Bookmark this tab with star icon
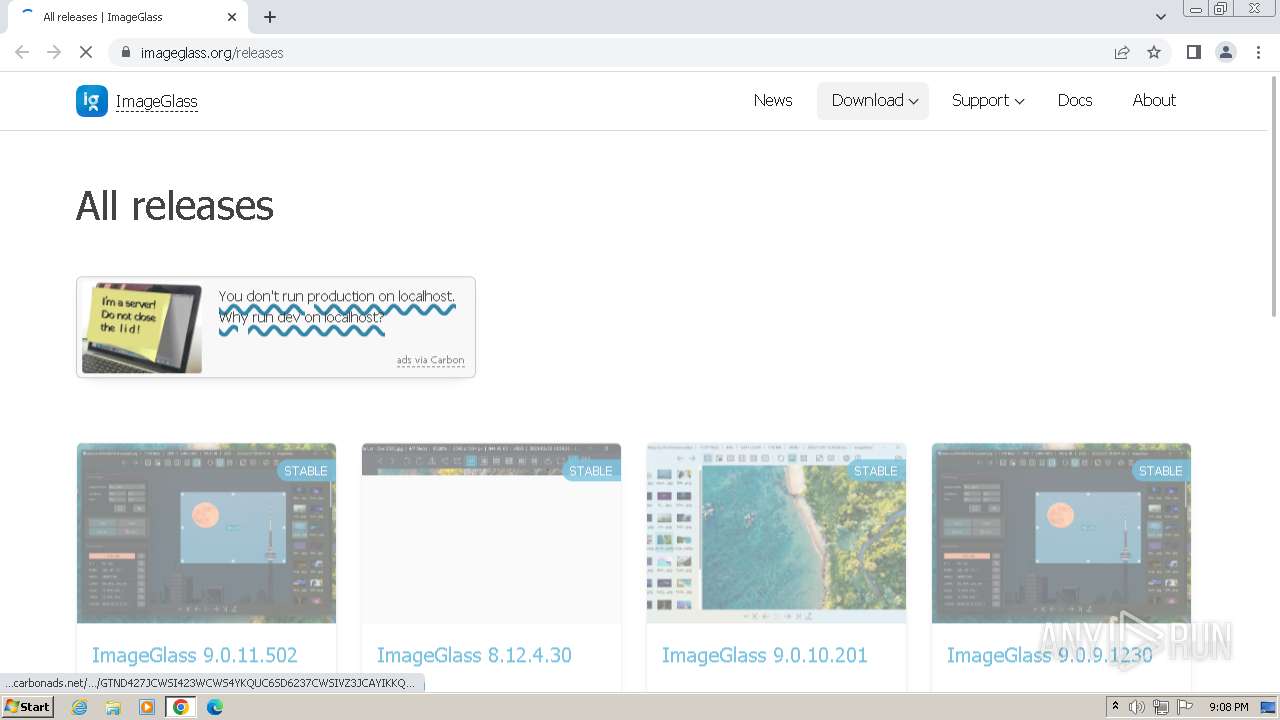This screenshot has height=720, width=1280. [x=1154, y=52]
